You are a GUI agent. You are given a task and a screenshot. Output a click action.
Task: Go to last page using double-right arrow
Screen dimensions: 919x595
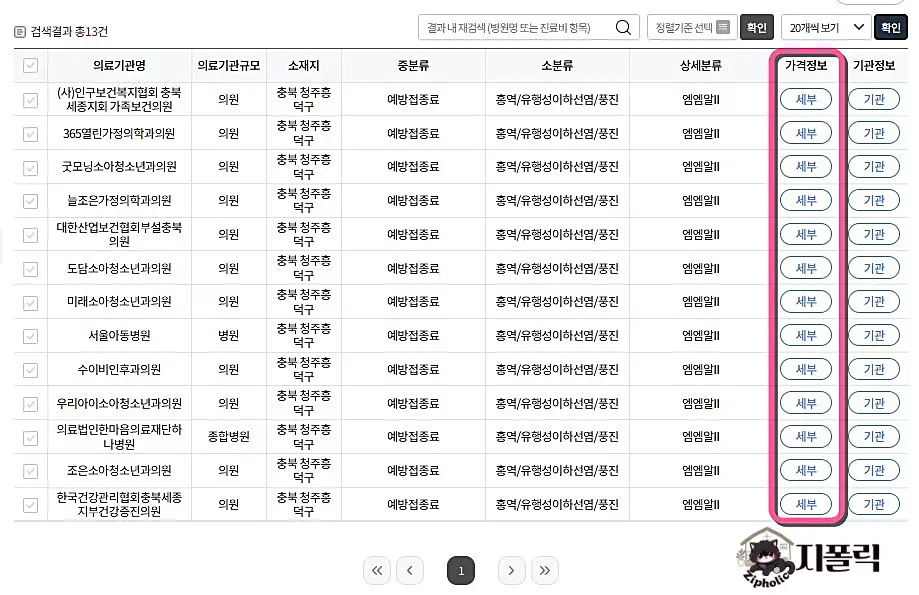545,570
